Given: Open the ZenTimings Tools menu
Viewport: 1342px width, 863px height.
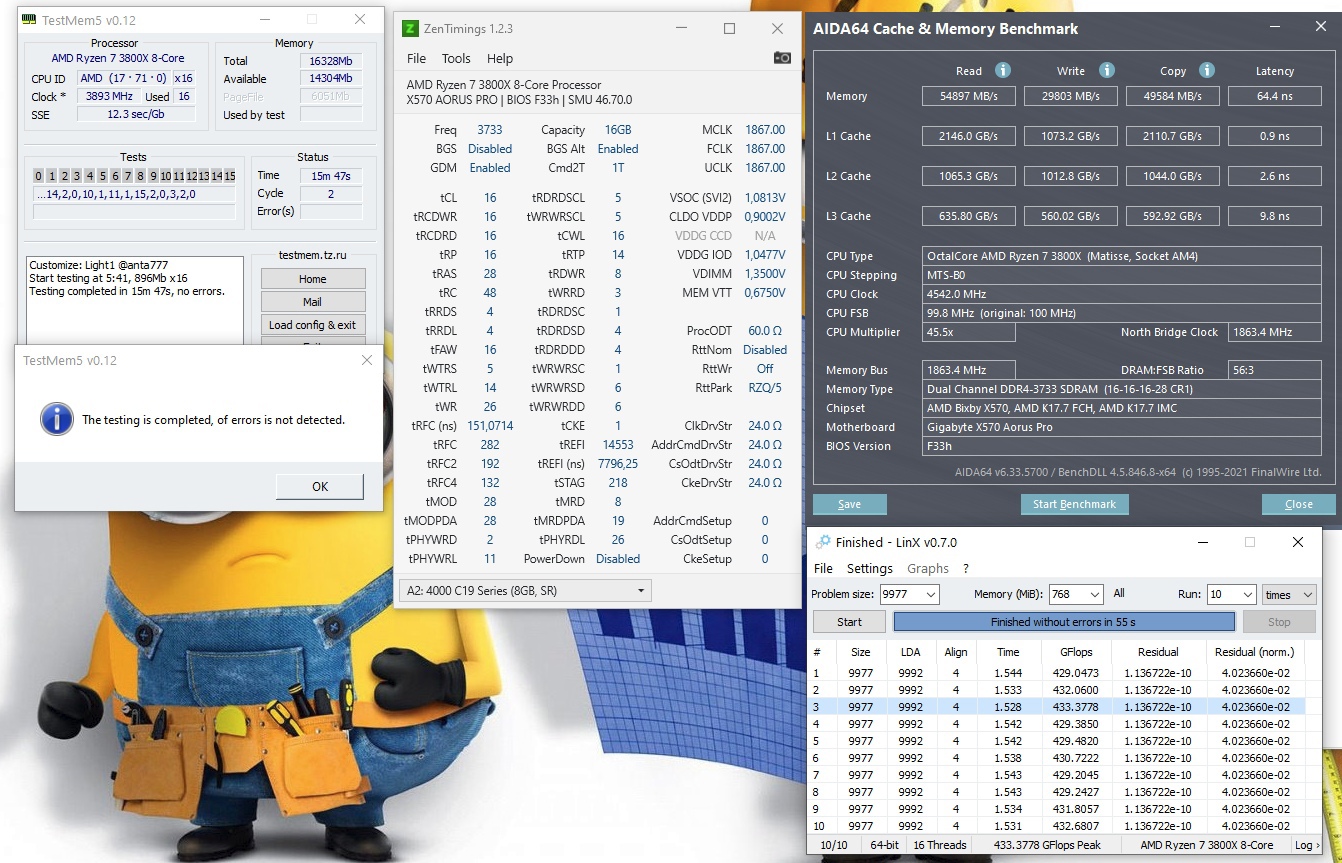Looking at the screenshot, I should click(456, 58).
